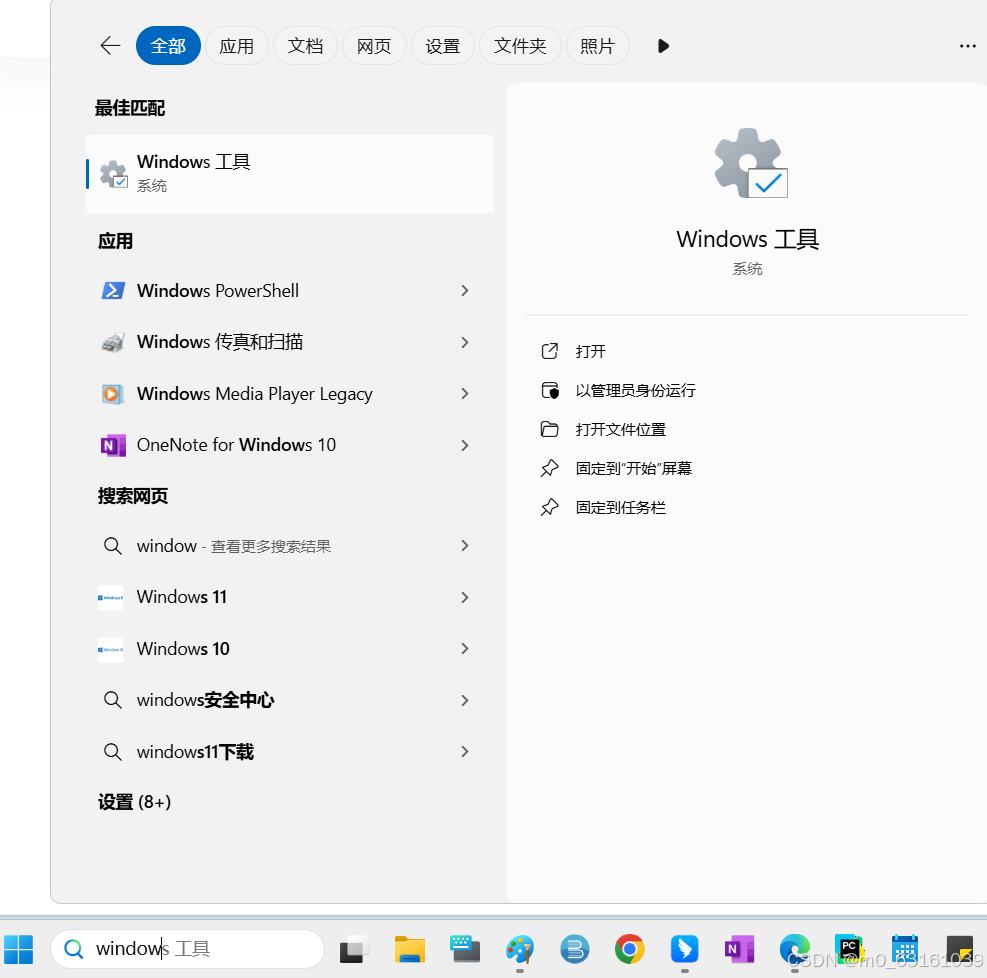Open the Paint palette app on taskbar
Screen dimensions: 987x978
pos(520,949)
